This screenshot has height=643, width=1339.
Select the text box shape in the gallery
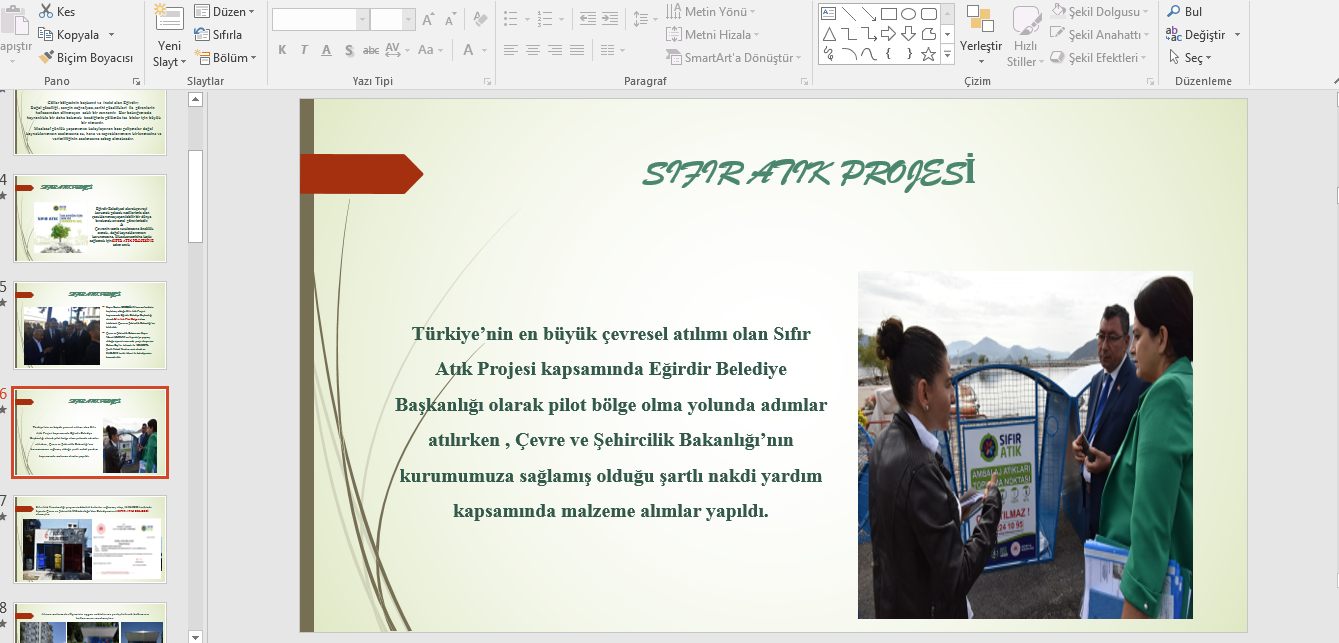pyautogui.click(x=828, y=14)
